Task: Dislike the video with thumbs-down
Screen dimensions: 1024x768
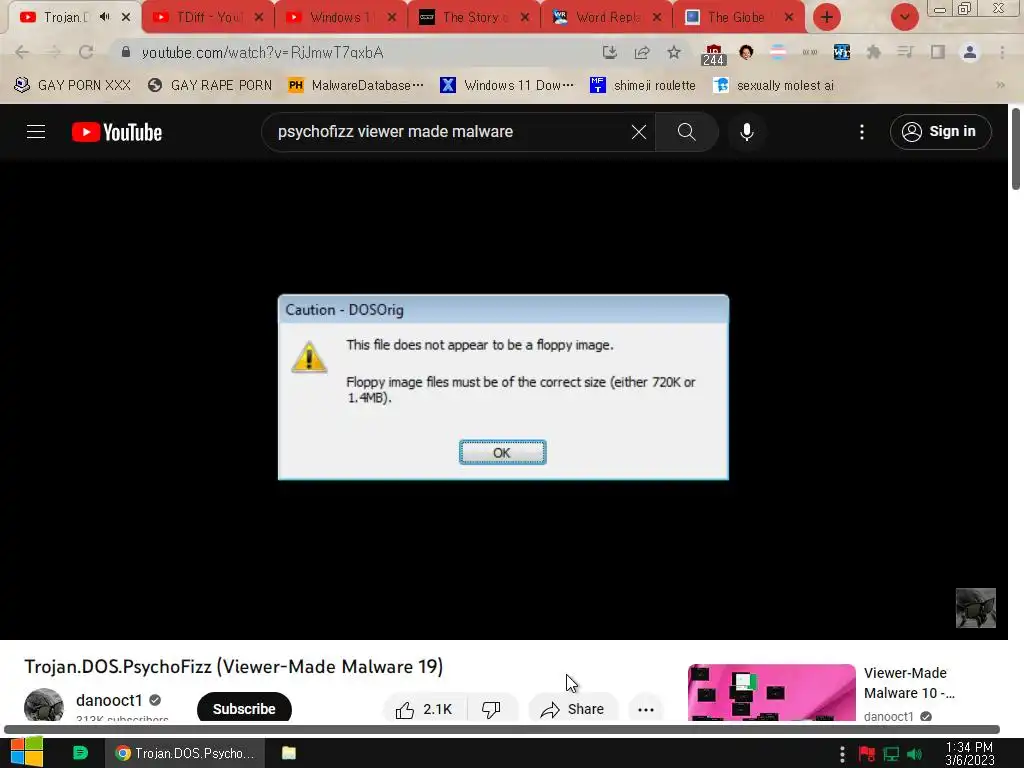Action: click(x=491, y=709)
